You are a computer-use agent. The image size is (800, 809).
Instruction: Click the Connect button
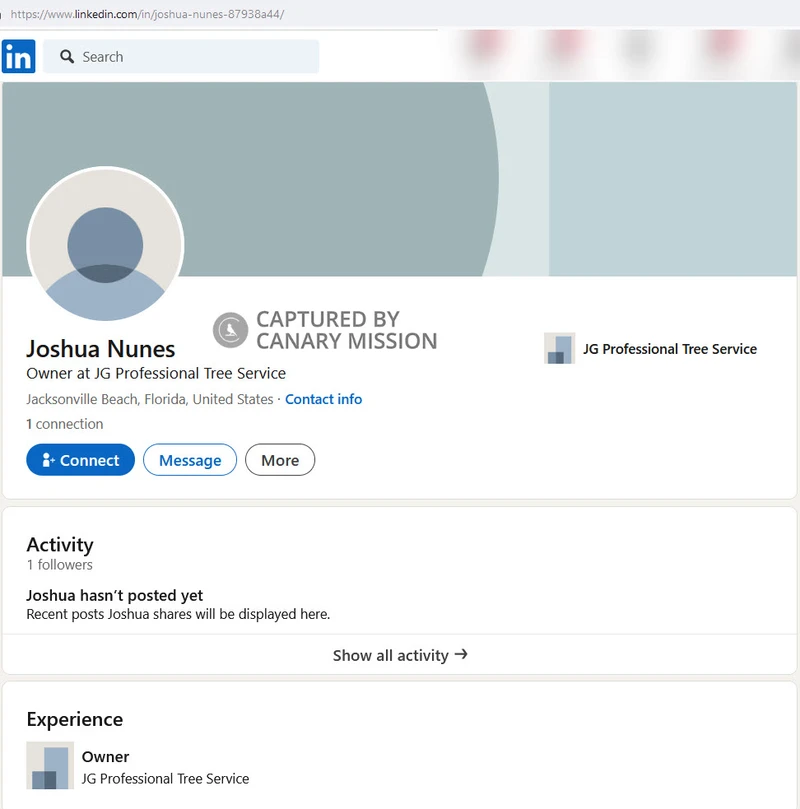coord(80,460)
